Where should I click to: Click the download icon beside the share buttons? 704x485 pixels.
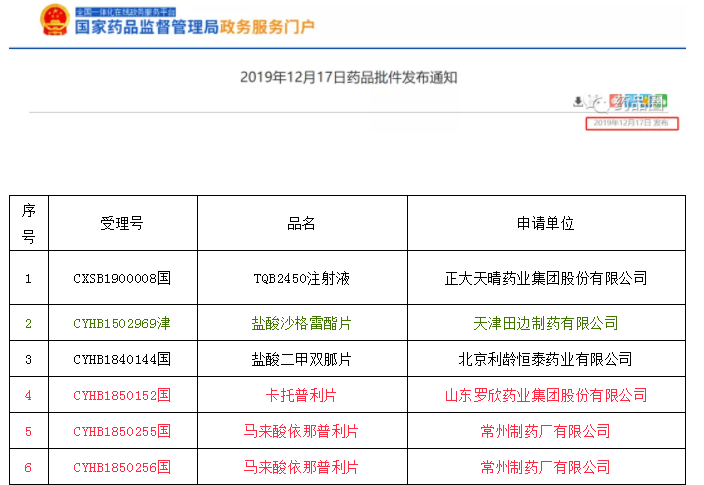(x=578, y=101)
